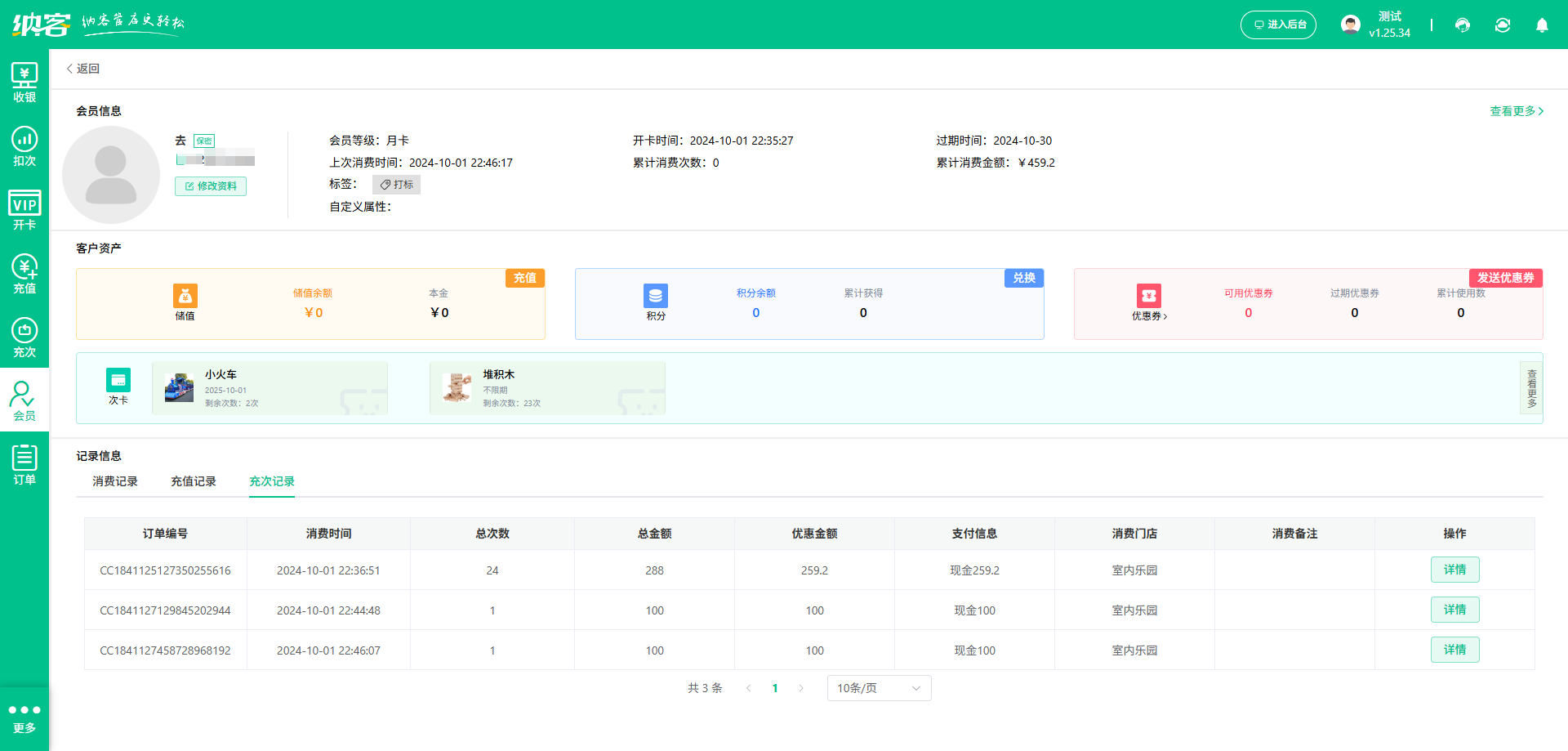Click the pagination next page arrow

[801, 688]
